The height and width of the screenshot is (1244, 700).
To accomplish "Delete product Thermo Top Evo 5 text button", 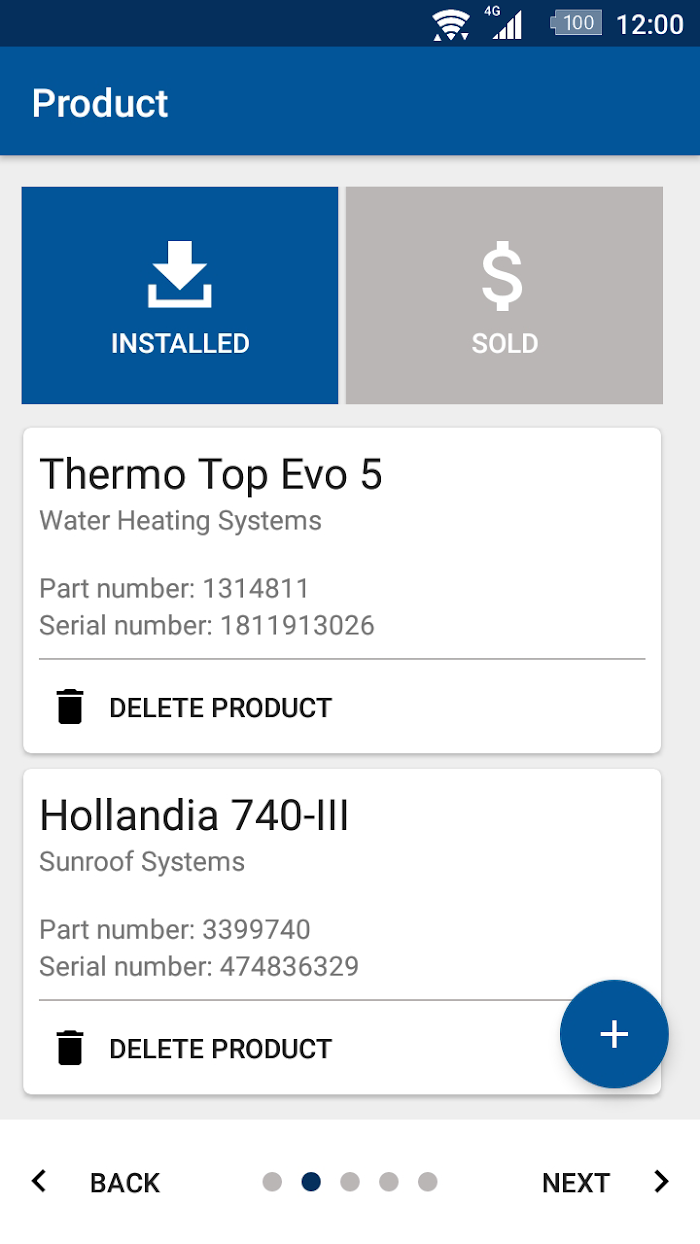I will click(220, 708).
